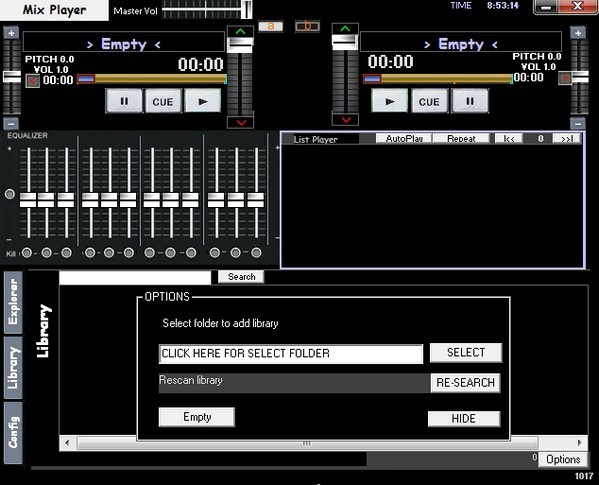
Task: Toggle third Kill button of second band group
Action: (129, 252)
